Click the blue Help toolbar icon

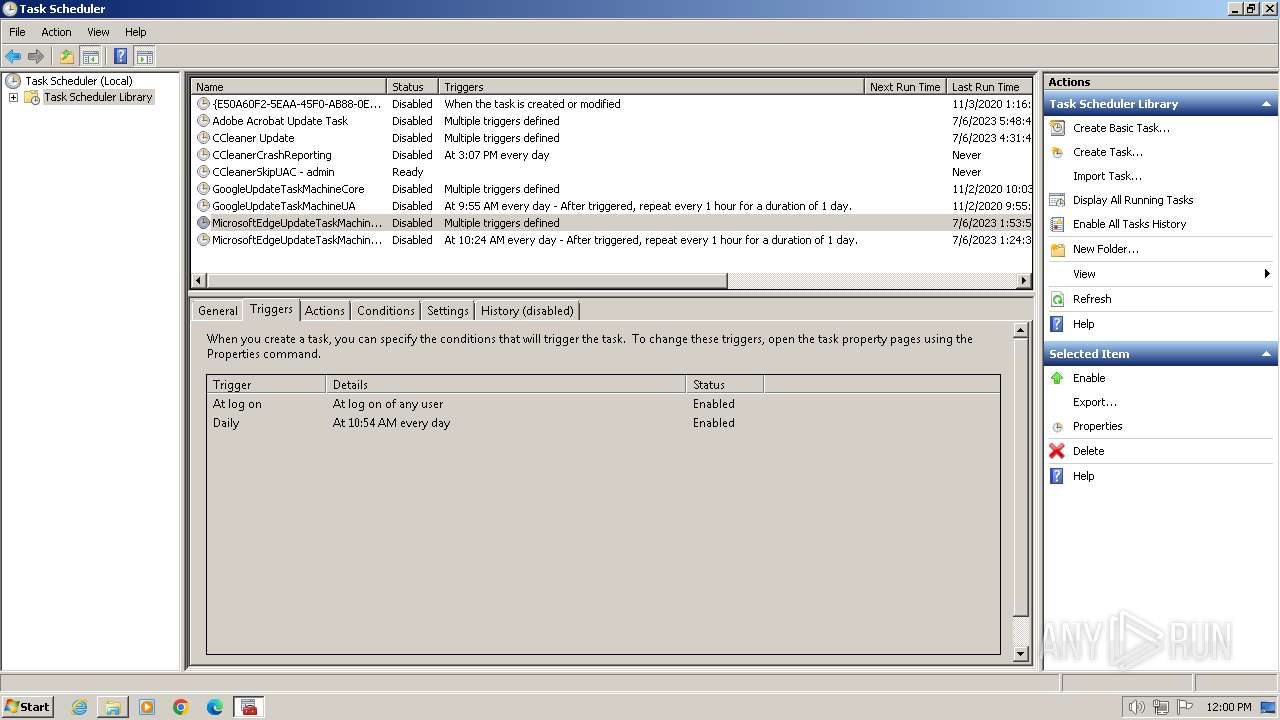pyautogui.click(x=121, y=57)
